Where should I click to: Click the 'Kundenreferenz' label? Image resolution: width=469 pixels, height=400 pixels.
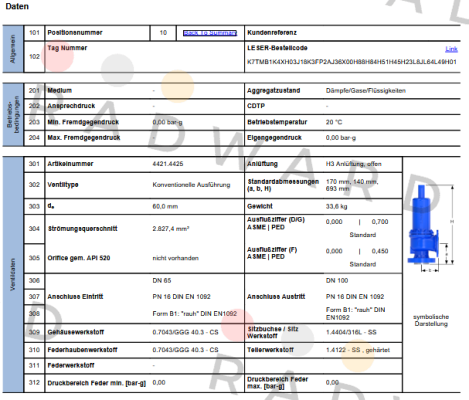coord(272,33)
